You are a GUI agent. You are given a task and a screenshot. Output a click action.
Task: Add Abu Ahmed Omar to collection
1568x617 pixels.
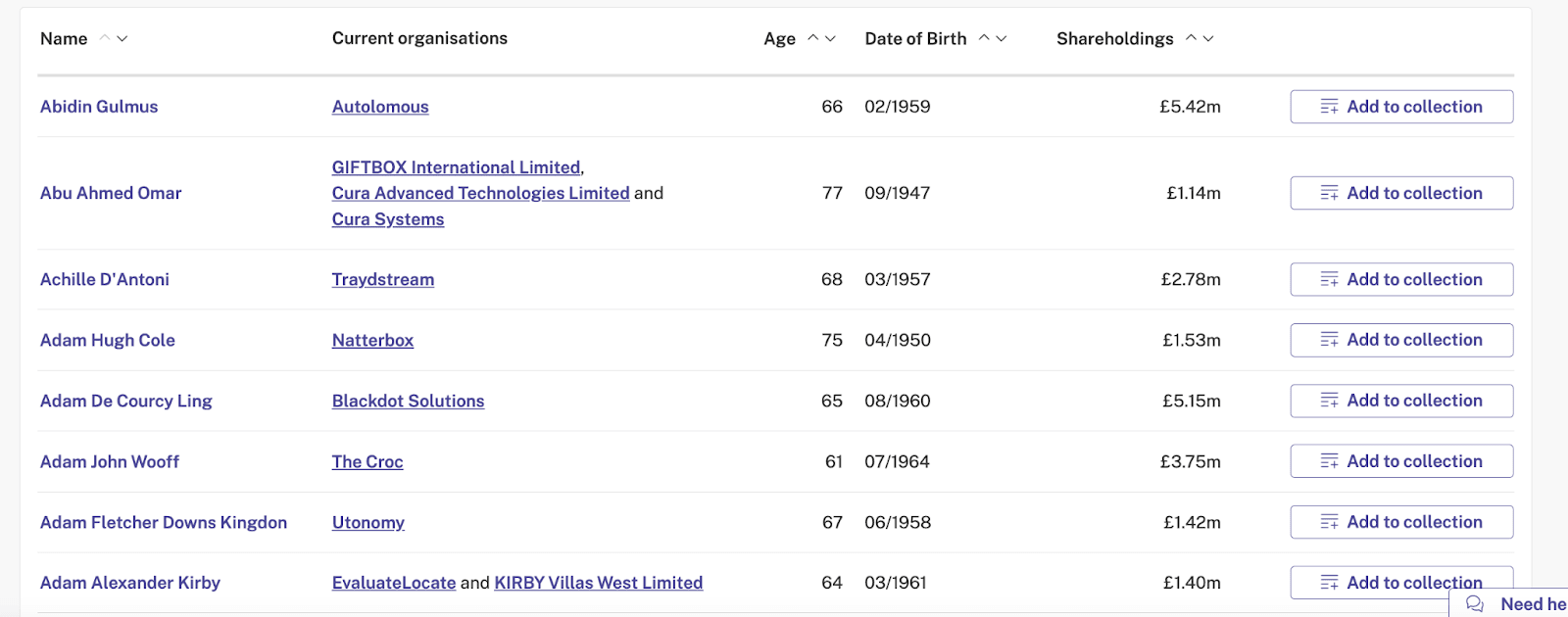click(x=1401, y=193)
